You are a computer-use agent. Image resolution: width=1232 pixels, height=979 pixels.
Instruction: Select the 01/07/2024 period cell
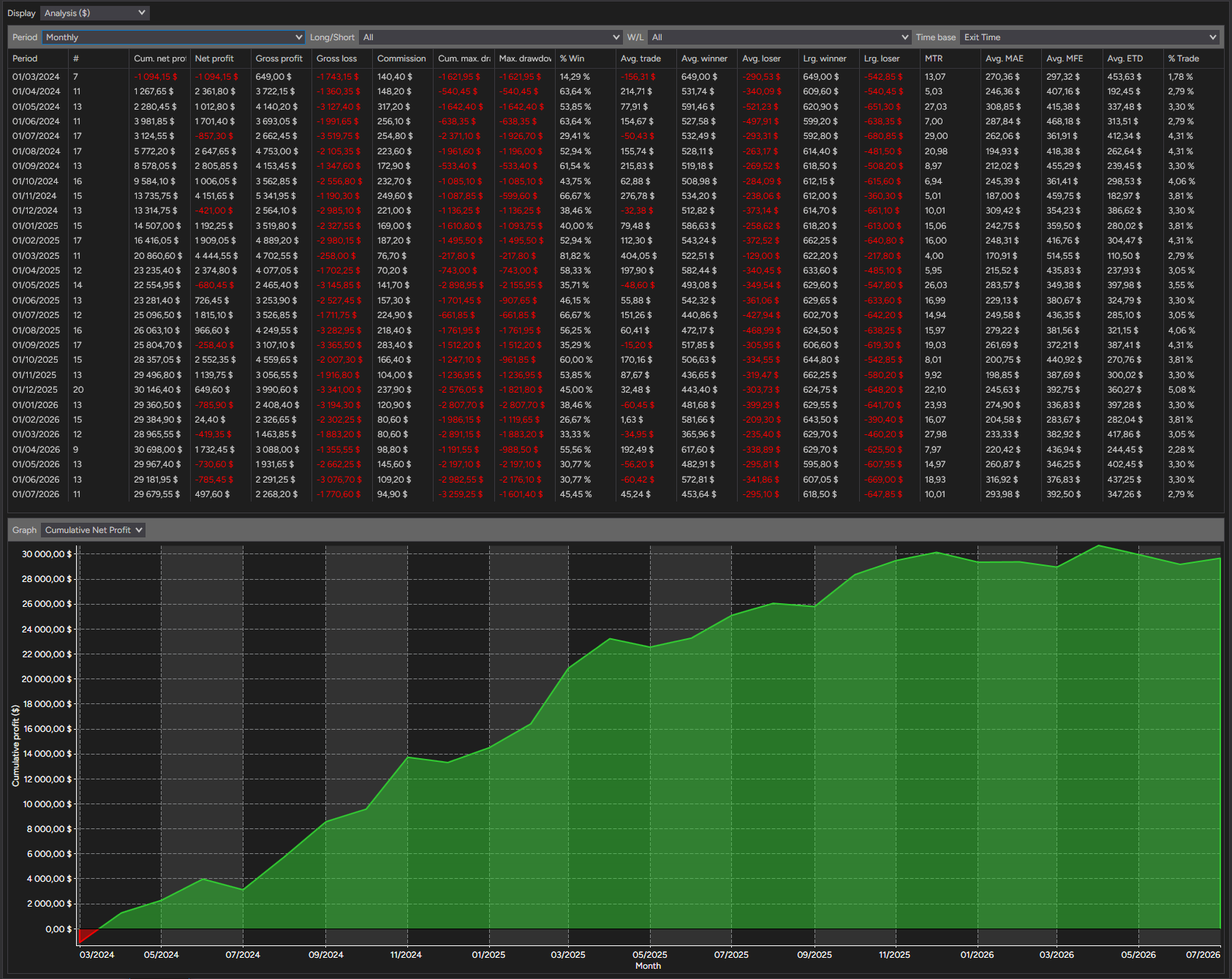36,136
